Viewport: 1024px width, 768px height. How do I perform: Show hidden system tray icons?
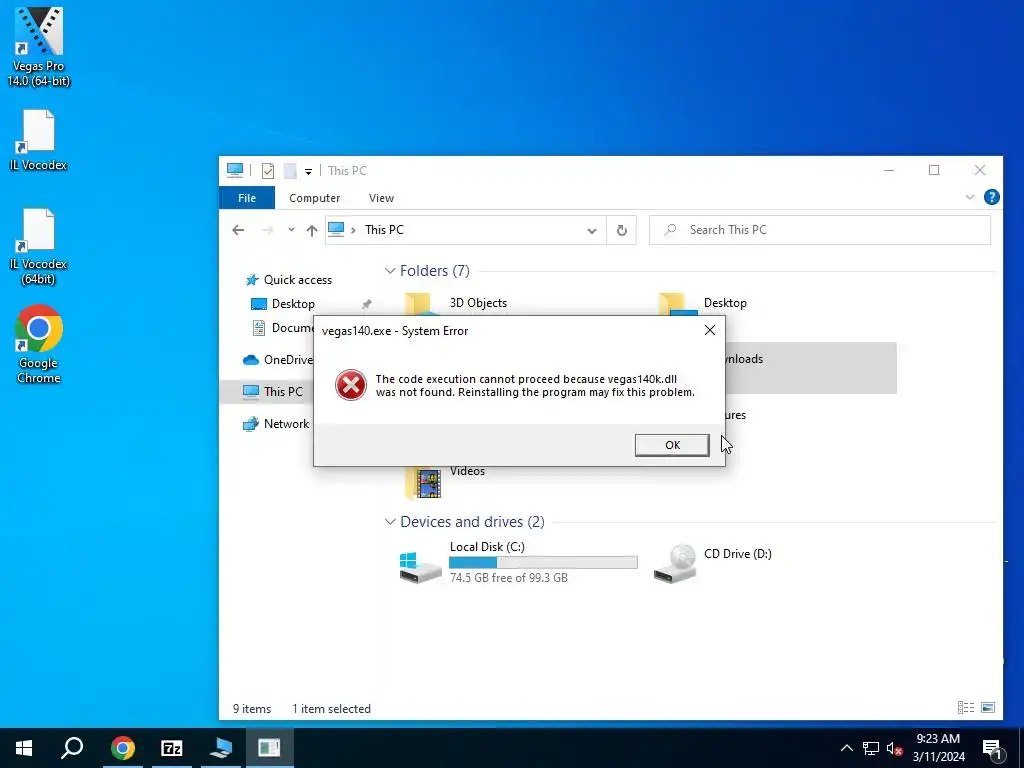846,748
